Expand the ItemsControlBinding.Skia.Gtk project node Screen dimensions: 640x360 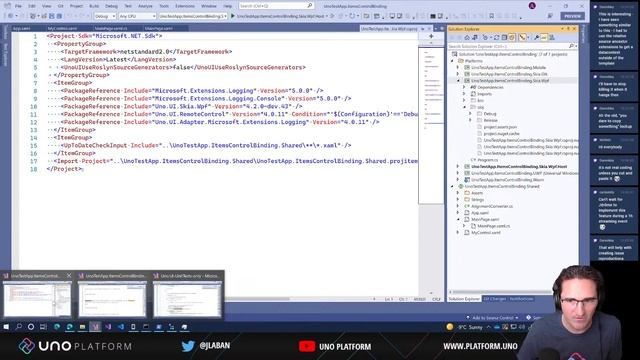click(x=458, y=74)
